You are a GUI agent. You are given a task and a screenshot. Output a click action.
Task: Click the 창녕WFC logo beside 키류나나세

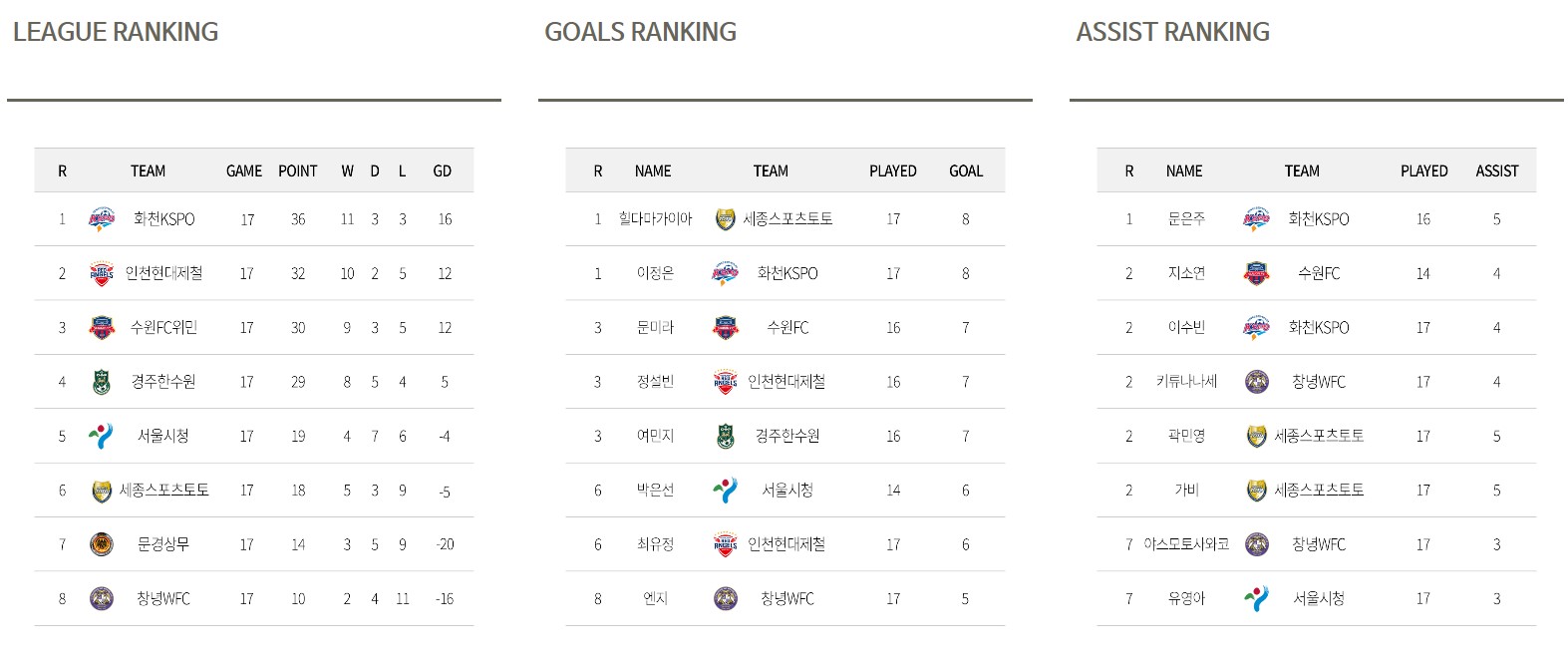click(1257, 382)
